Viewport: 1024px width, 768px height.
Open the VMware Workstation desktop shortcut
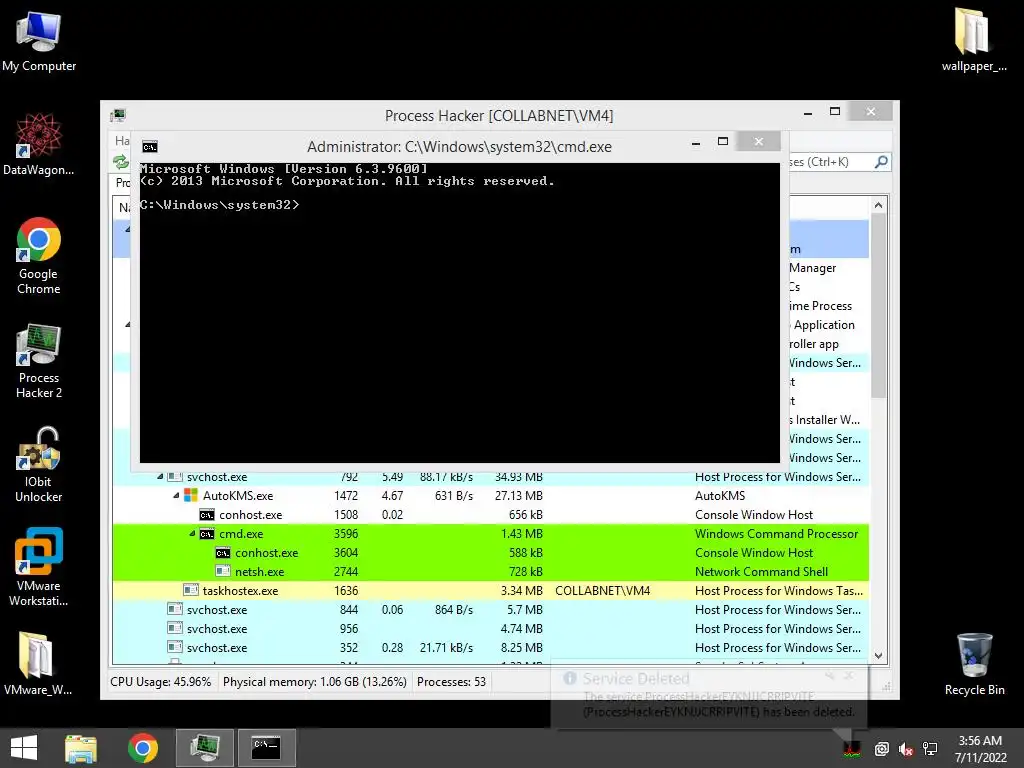coord(39,568)
